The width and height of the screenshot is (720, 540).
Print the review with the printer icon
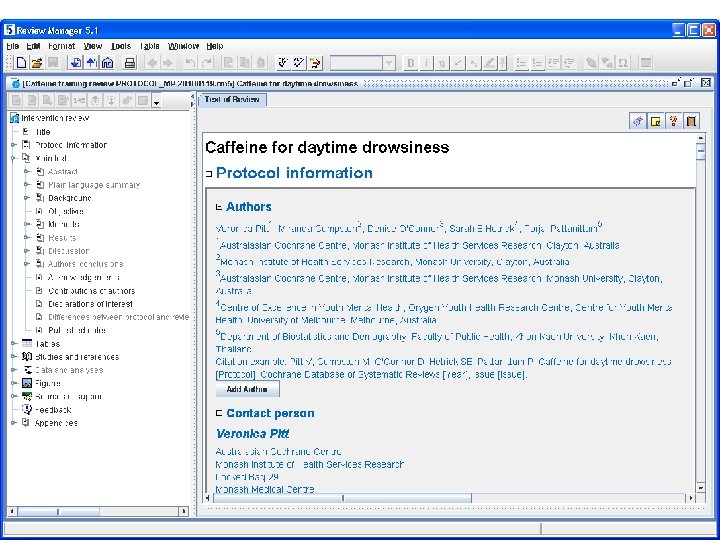tap(130, 63)
